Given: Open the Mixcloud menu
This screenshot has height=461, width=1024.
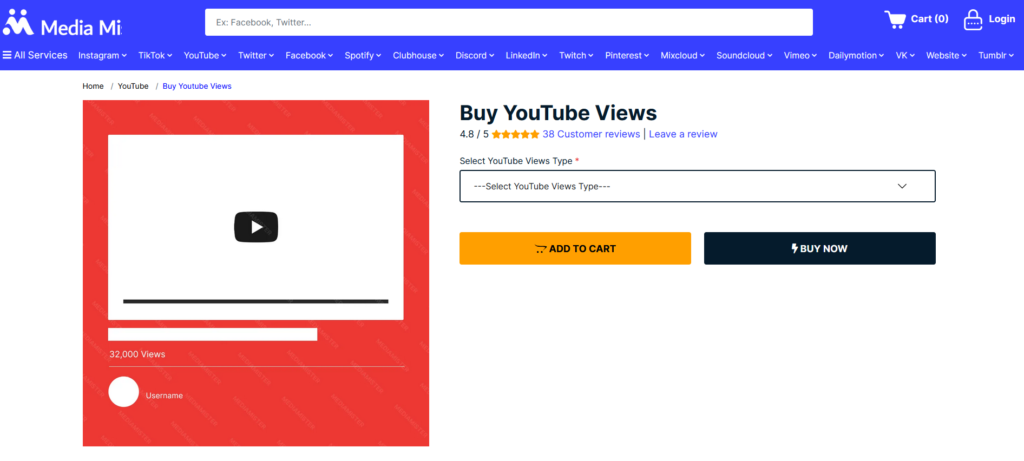Looking at the screenshot, I should (683, 56).
